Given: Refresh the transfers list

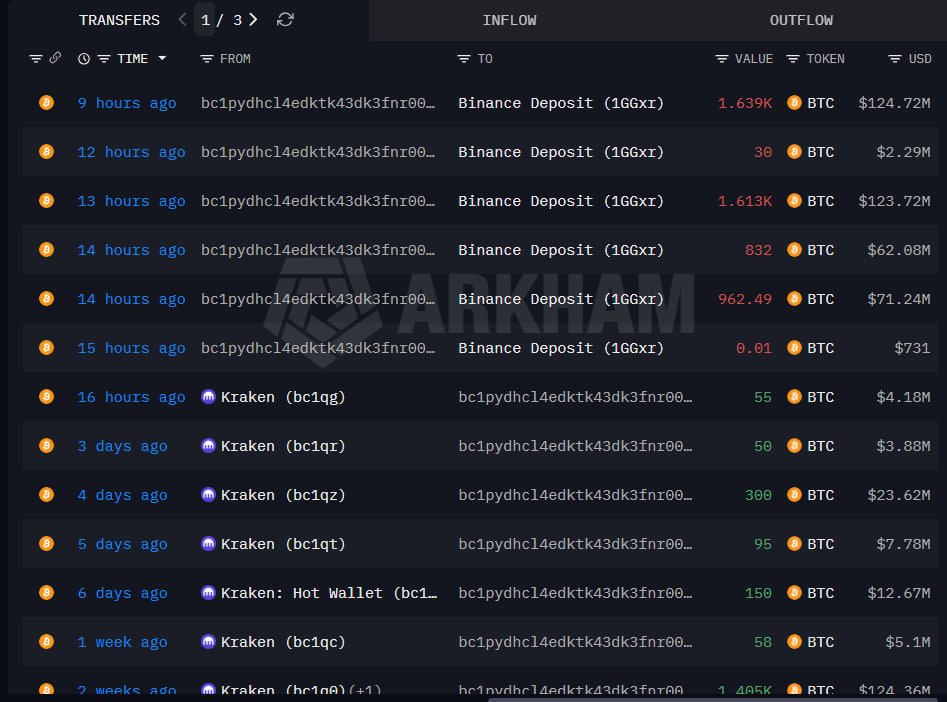Looking at the screenshot, I should tap(285, 20).
